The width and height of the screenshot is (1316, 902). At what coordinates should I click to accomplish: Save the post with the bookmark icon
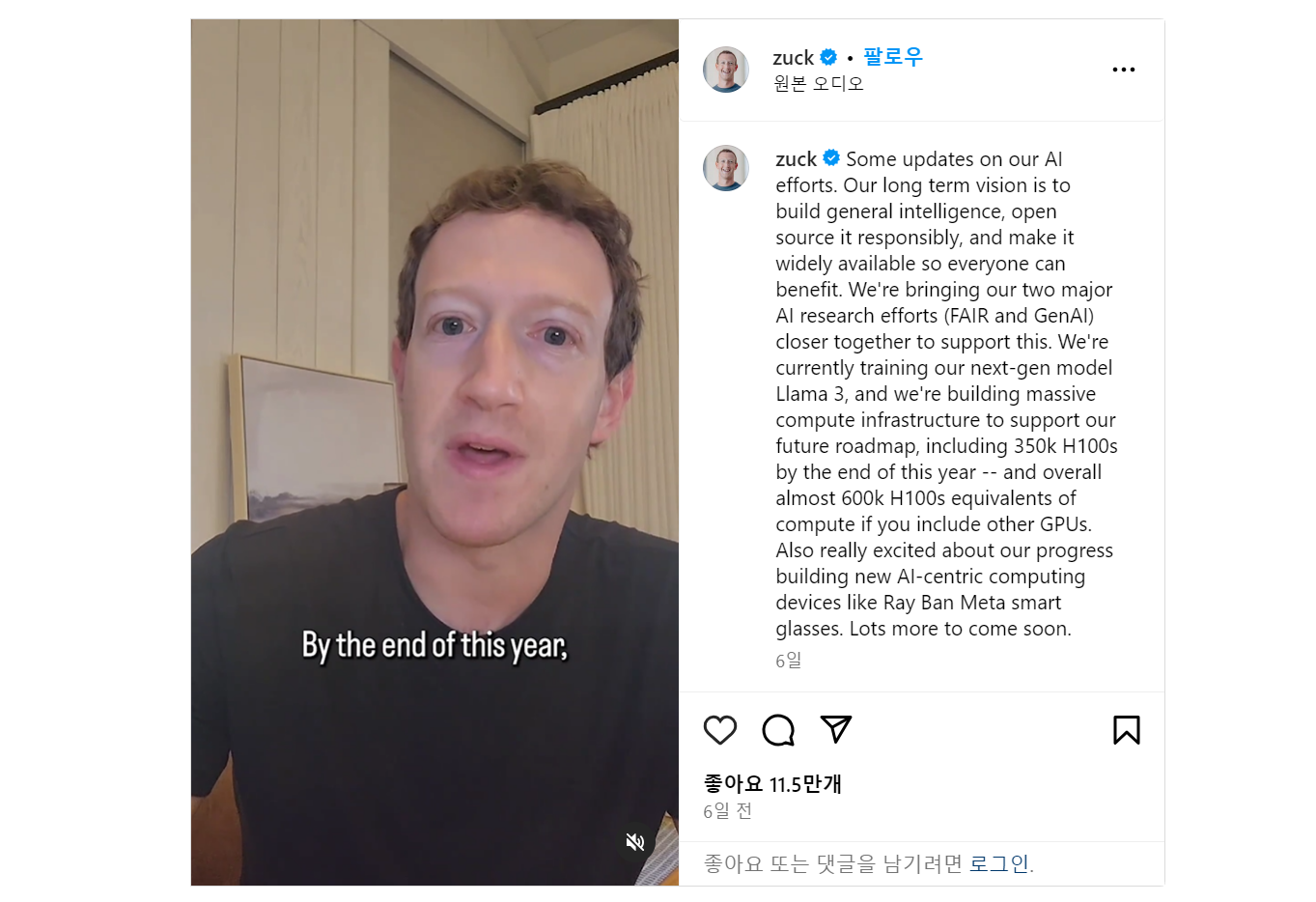click(x=1127, y=730)
